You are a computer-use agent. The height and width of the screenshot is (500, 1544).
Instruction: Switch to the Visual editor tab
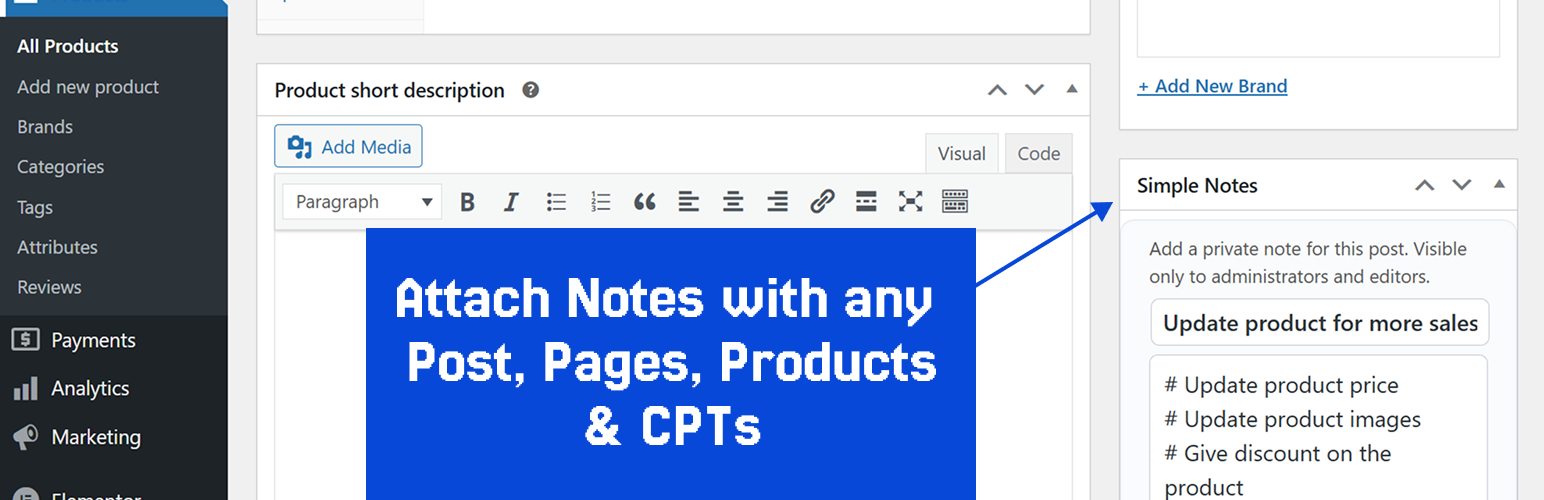click(x=962, y=154)
